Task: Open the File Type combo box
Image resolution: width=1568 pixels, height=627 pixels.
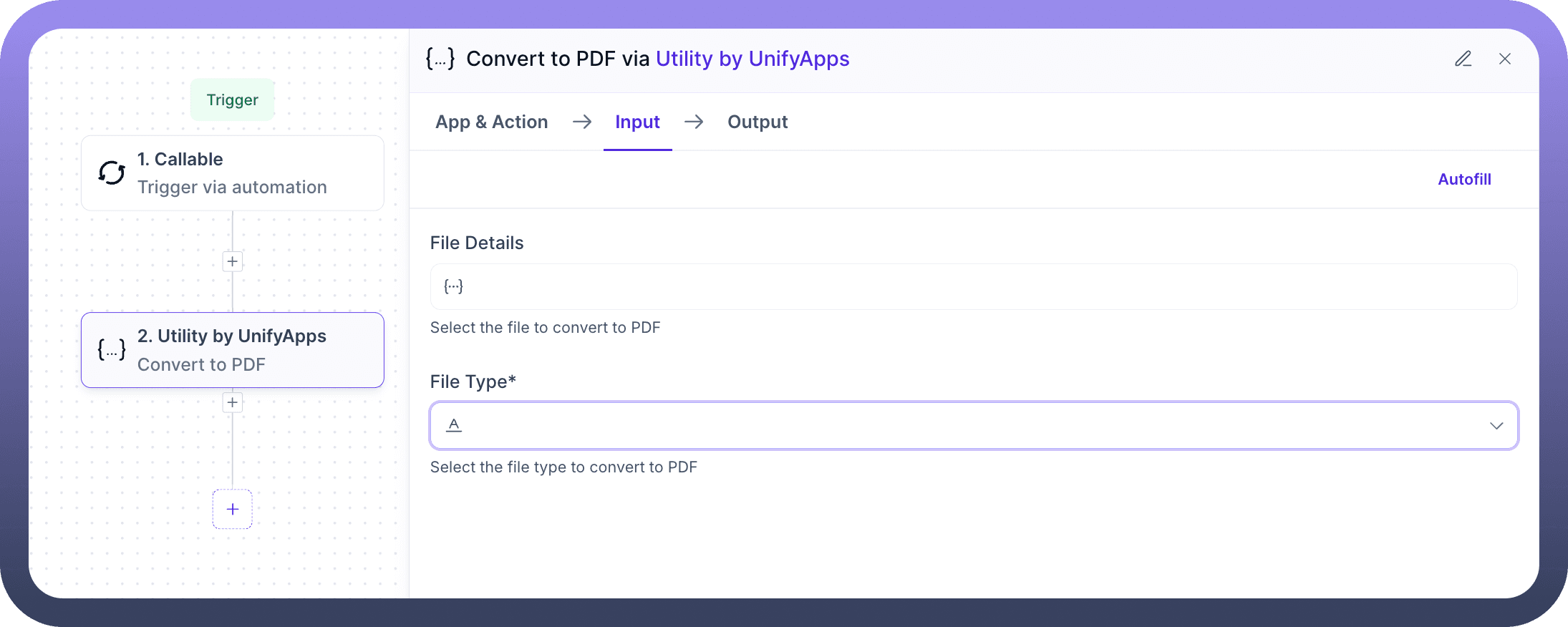Action: (x=974, y=426)
